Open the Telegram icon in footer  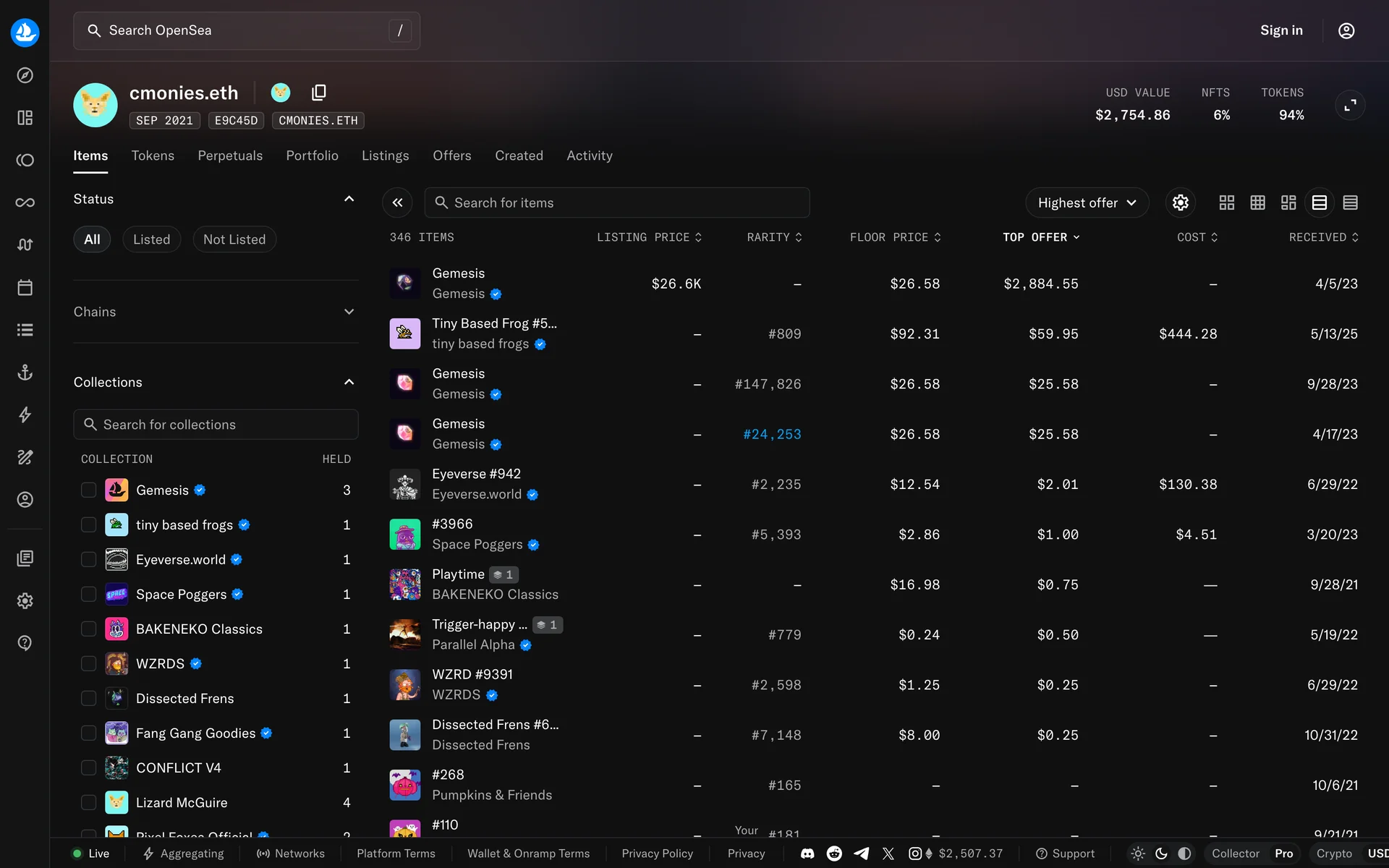tap(861, 854)
